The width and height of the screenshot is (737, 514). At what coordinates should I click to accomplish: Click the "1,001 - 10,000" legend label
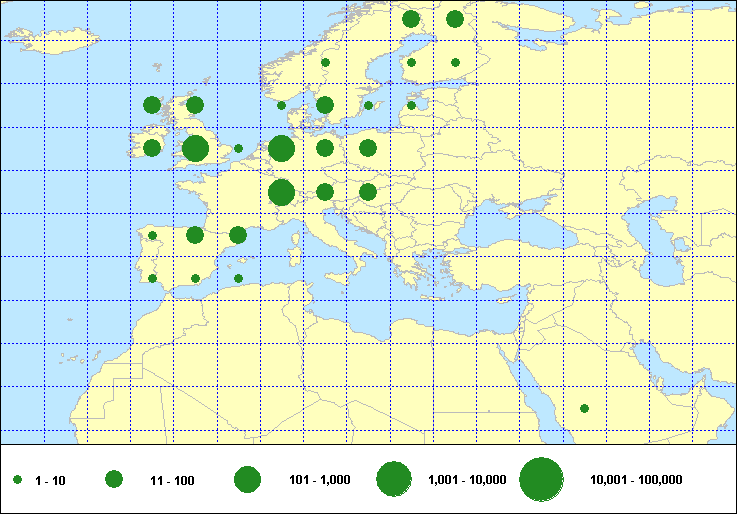click(x=467, y=481)
